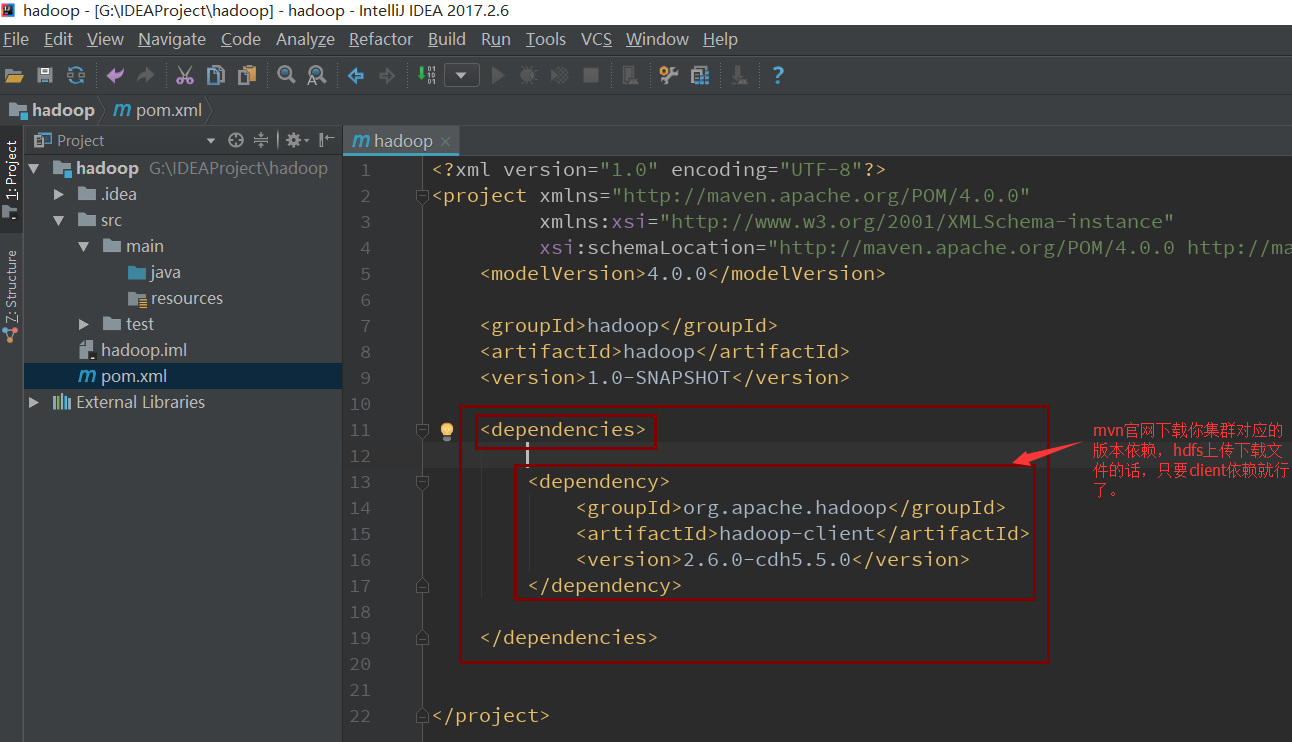Expand the .idea folder

[59, 194]
